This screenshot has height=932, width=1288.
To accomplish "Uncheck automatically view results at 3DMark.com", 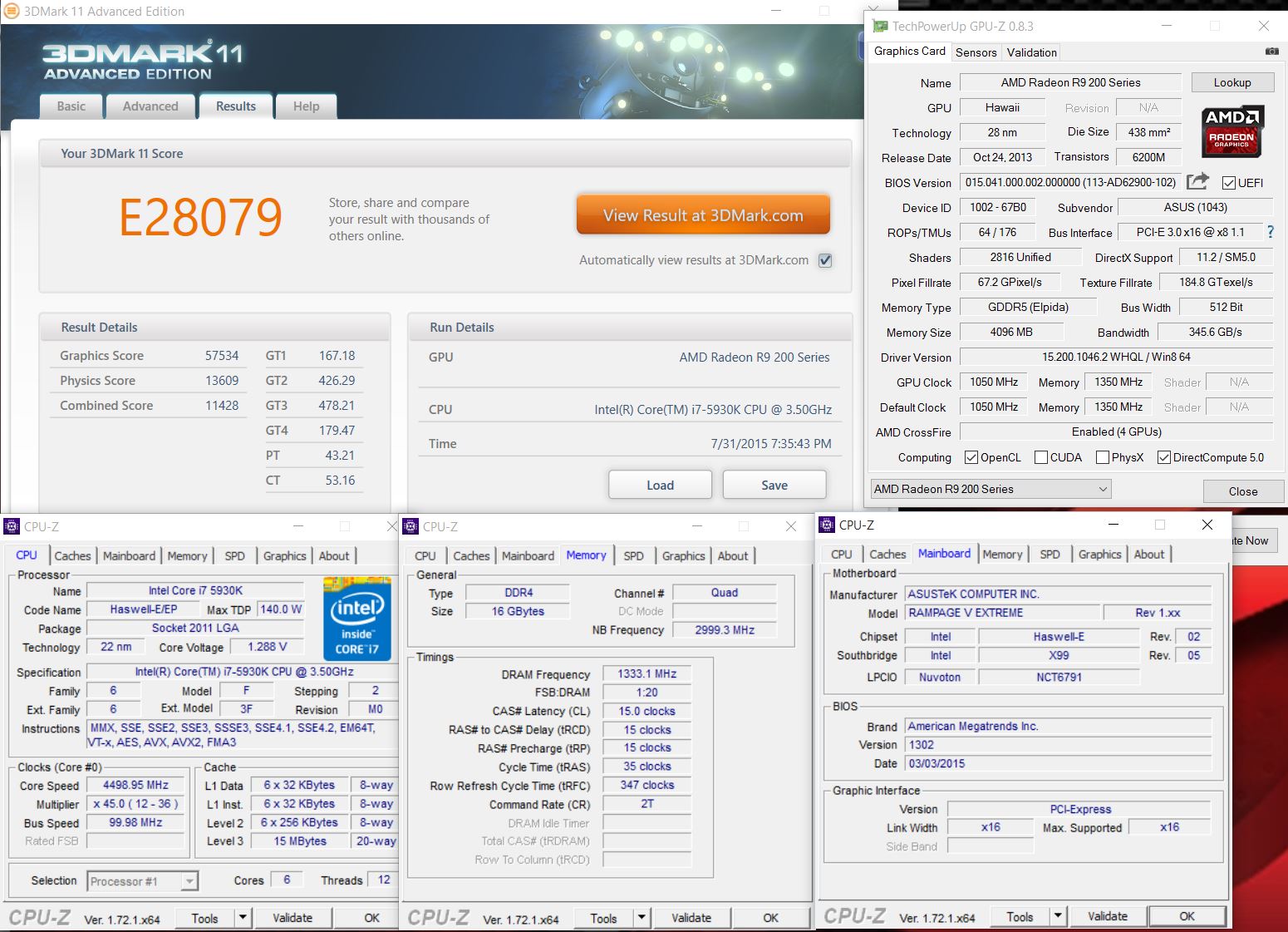I will pos(825,260).
